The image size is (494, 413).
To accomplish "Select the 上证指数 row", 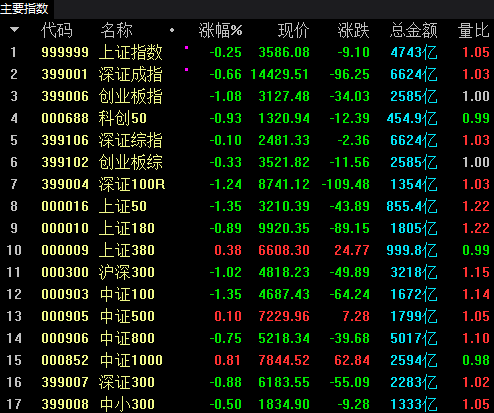I will (247, 52).
